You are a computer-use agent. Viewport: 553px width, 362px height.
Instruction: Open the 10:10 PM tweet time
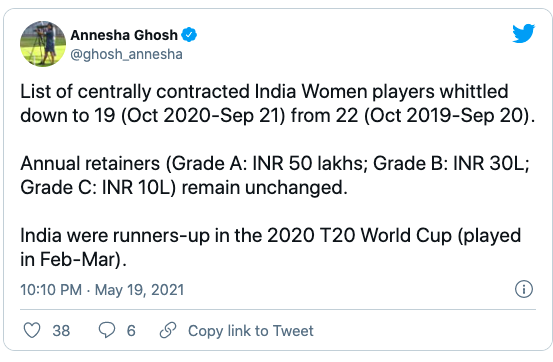tap(51, 290)
